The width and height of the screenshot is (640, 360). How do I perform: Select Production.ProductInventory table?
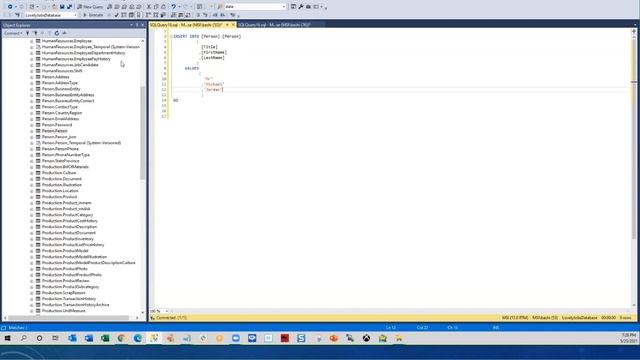click(x=68, y=239)
